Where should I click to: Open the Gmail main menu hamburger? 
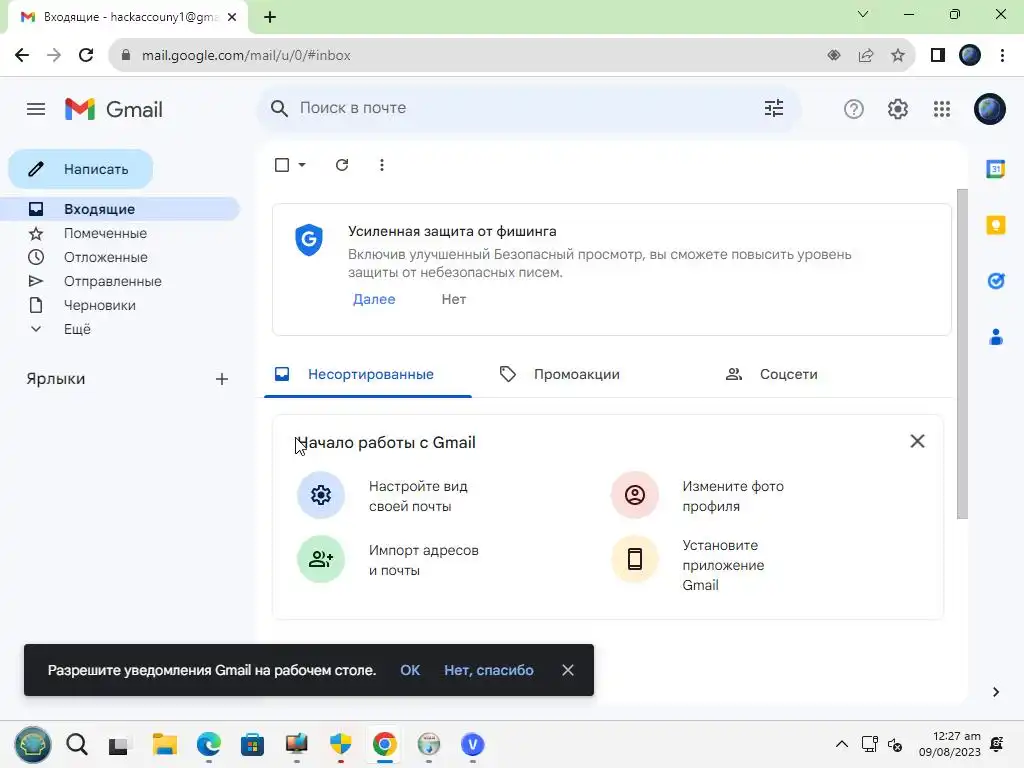36,109
